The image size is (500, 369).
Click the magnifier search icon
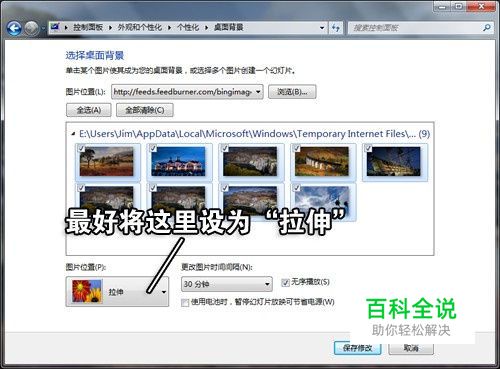point(487,28)
